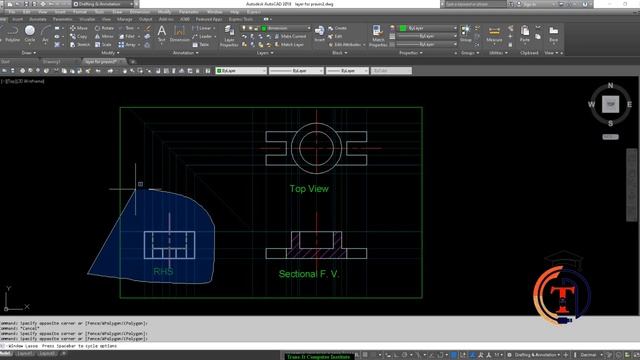Click the Match Layer tool
Image resolution: width=640 pixels, height=360 pixels.
point(289,44)
